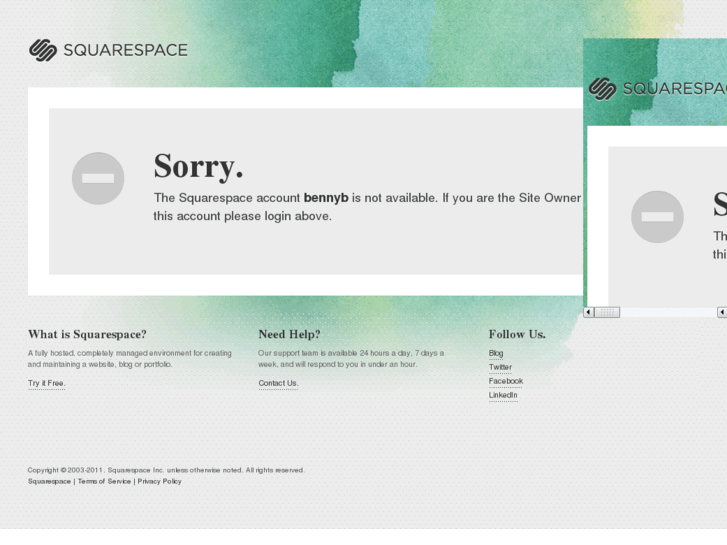The width and height of the screenshot is (727, 545).
Task: Open the Terms of Service link
Action: pos(104,481)
